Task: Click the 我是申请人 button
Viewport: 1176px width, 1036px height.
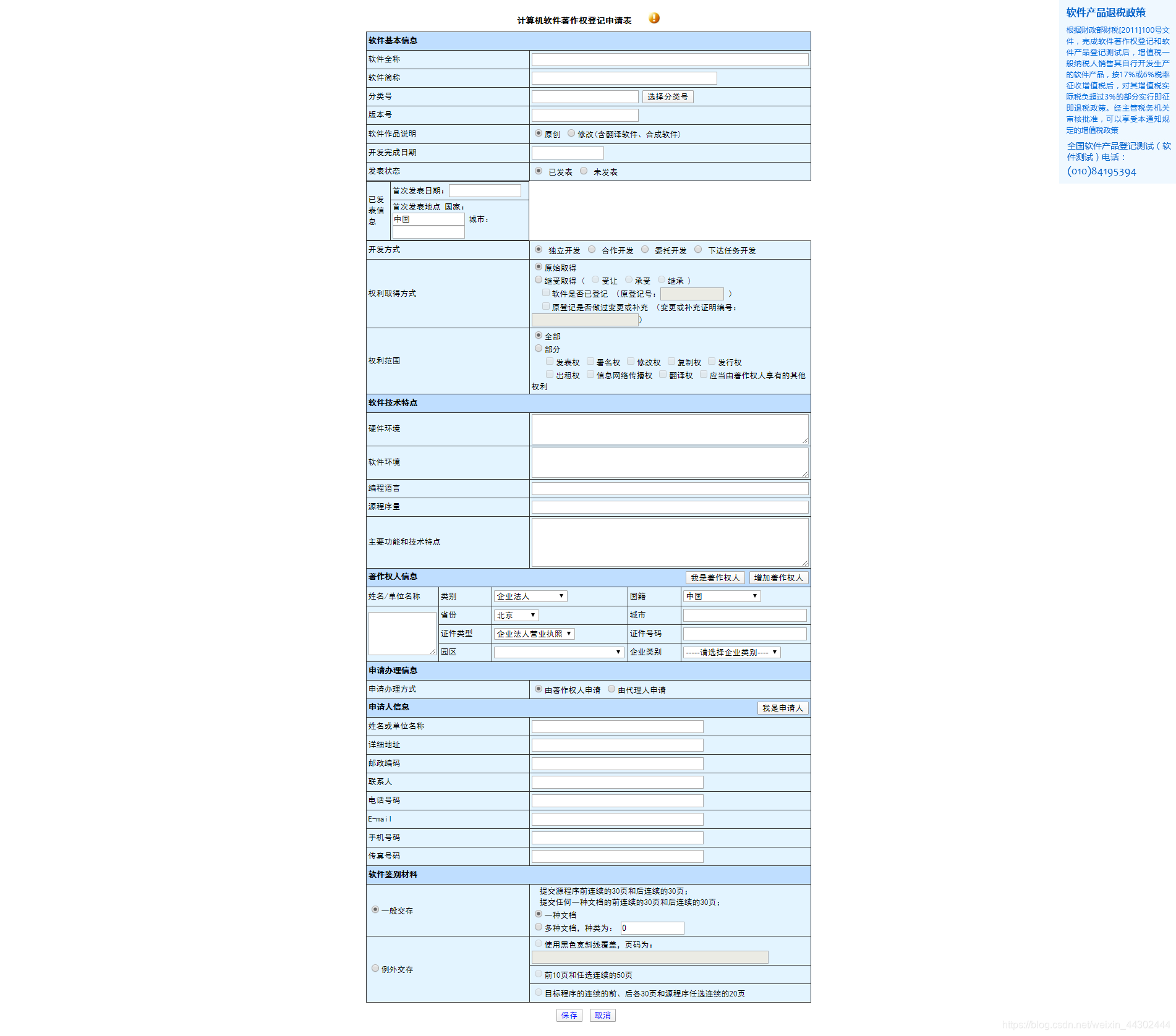Action: point(783,708)
